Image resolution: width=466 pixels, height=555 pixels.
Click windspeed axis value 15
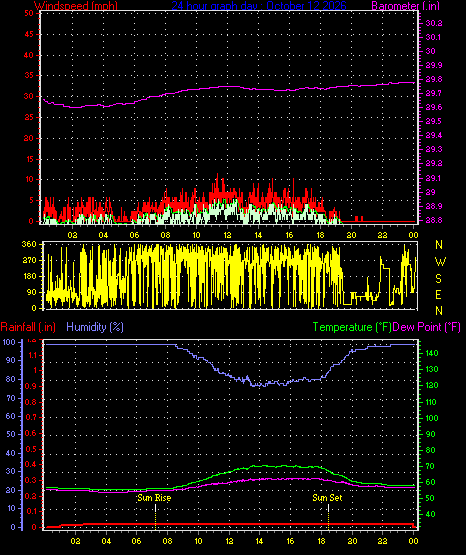point(29,159)
